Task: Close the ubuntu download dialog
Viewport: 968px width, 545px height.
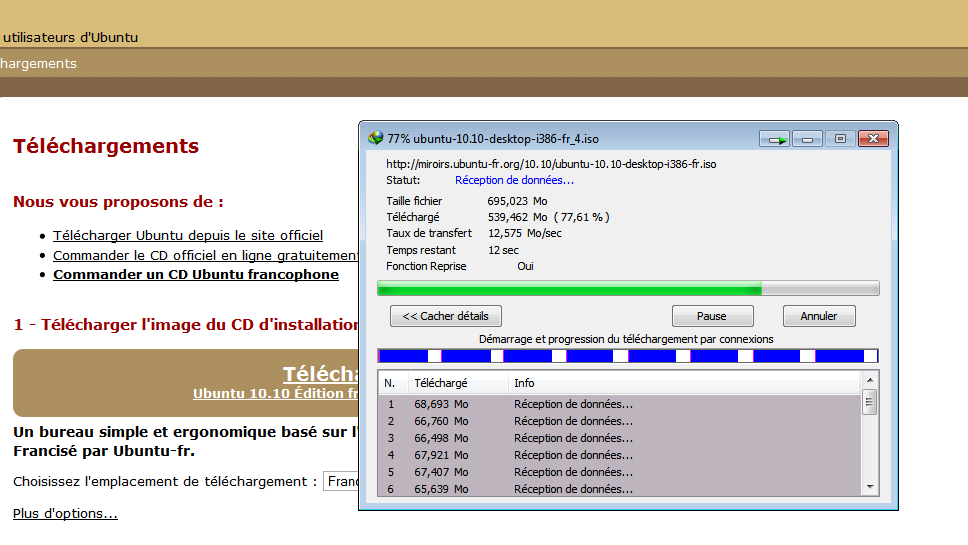Action: tap(874, 139)
